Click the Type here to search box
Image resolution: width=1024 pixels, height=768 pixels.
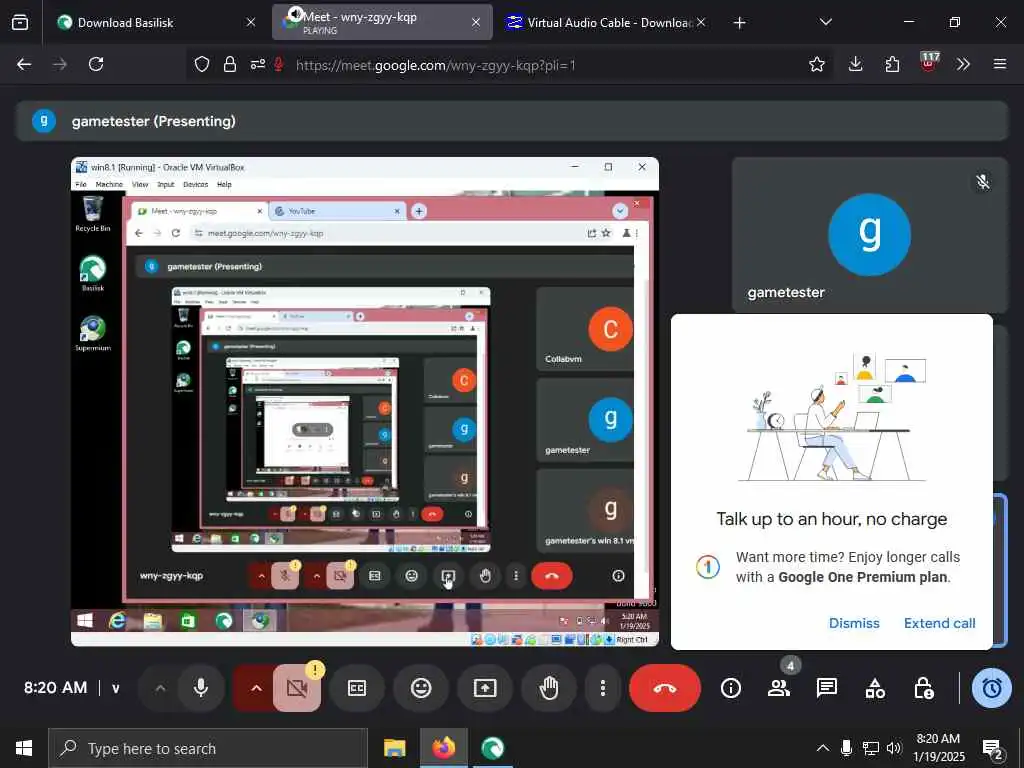(x=208, y=748)
